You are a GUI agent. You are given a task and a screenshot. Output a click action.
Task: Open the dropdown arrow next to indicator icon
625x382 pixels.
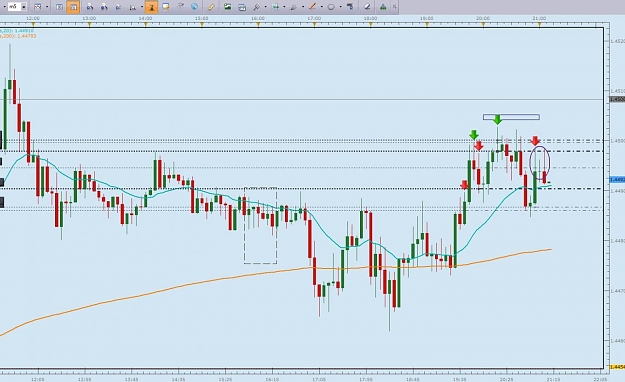click(x=142, y=7)
